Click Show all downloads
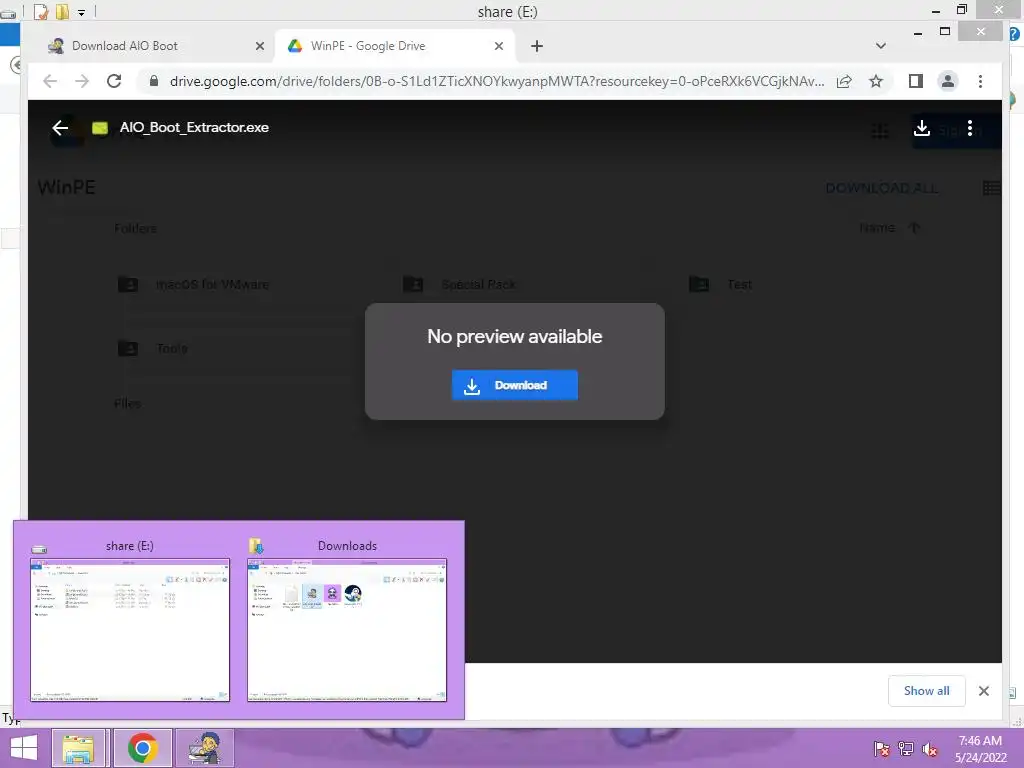 (x=926, y=691)
